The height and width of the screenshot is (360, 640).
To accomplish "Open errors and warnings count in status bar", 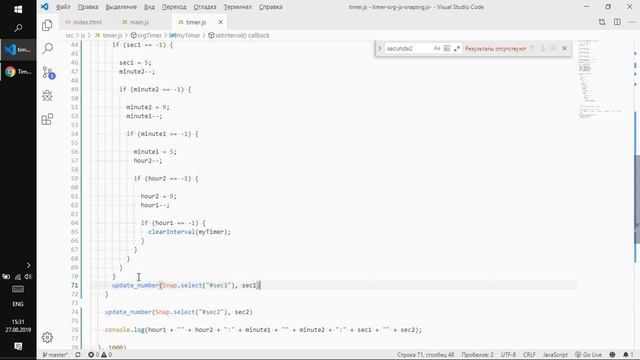I will pyautogui.click(x=100, y=355).
